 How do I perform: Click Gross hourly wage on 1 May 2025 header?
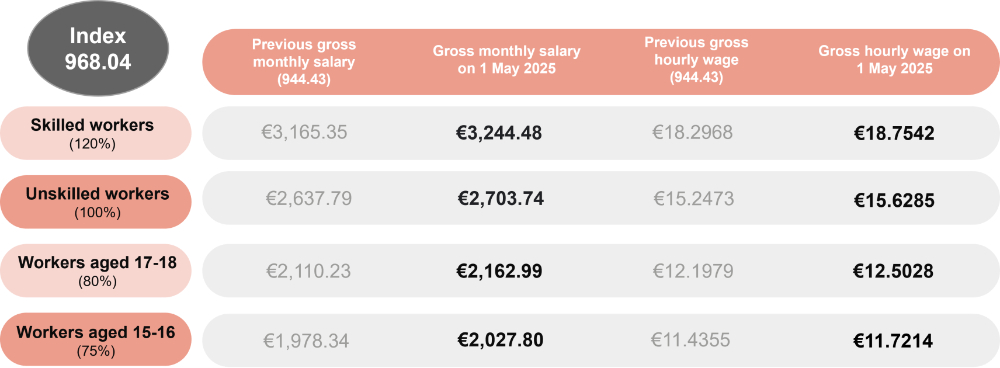(894, 60)
